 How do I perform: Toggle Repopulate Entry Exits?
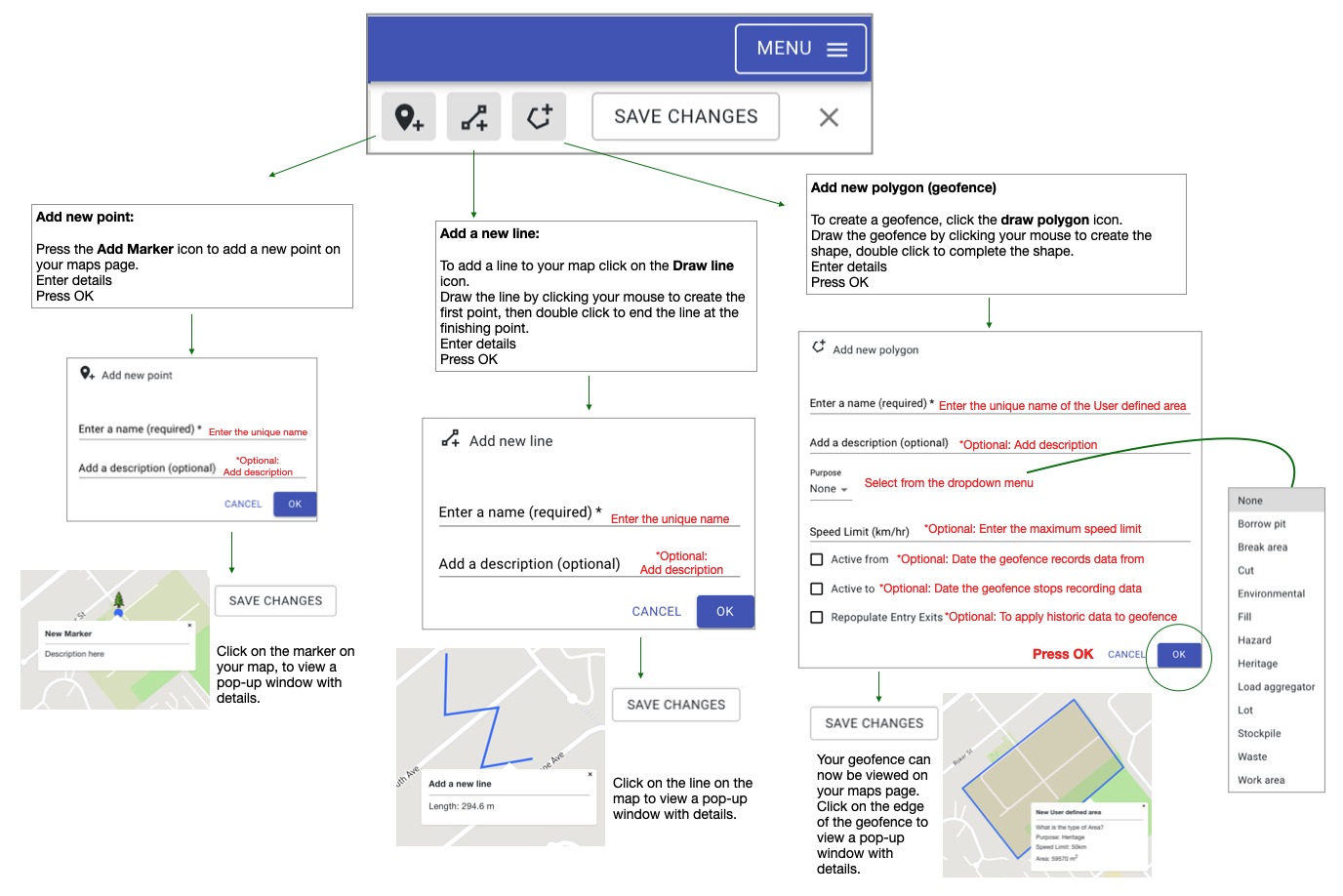816,617
